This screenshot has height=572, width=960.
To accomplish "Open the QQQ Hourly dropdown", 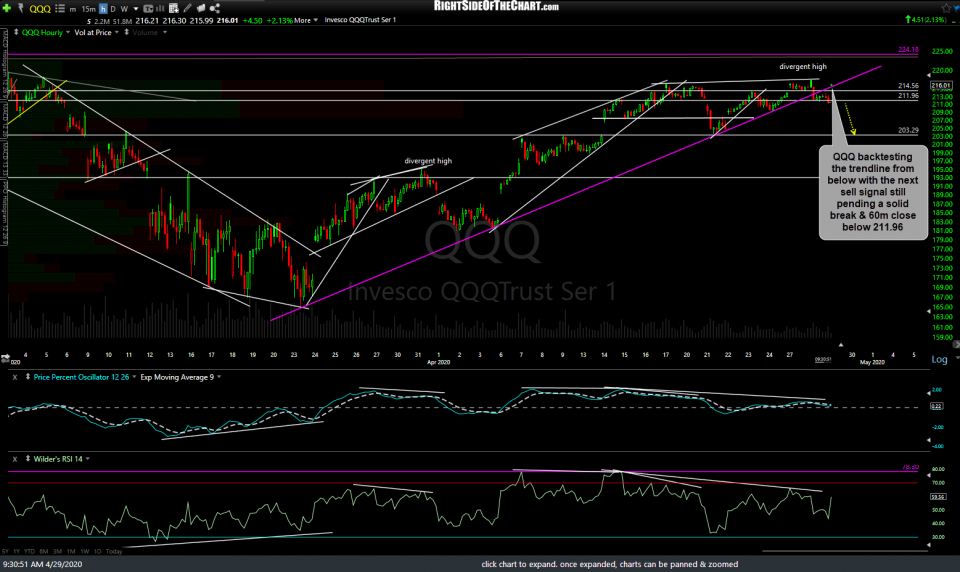I will pos(67,32).
